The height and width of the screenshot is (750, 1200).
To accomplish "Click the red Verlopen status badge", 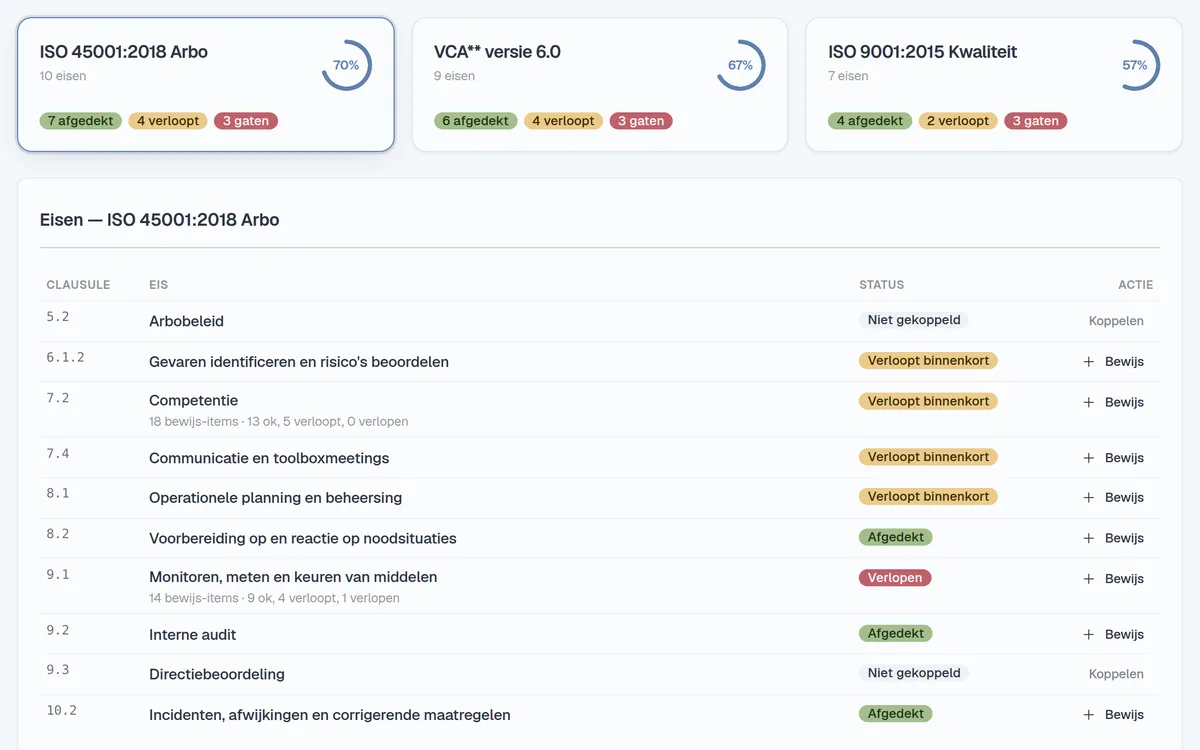I will click(895, 578).
